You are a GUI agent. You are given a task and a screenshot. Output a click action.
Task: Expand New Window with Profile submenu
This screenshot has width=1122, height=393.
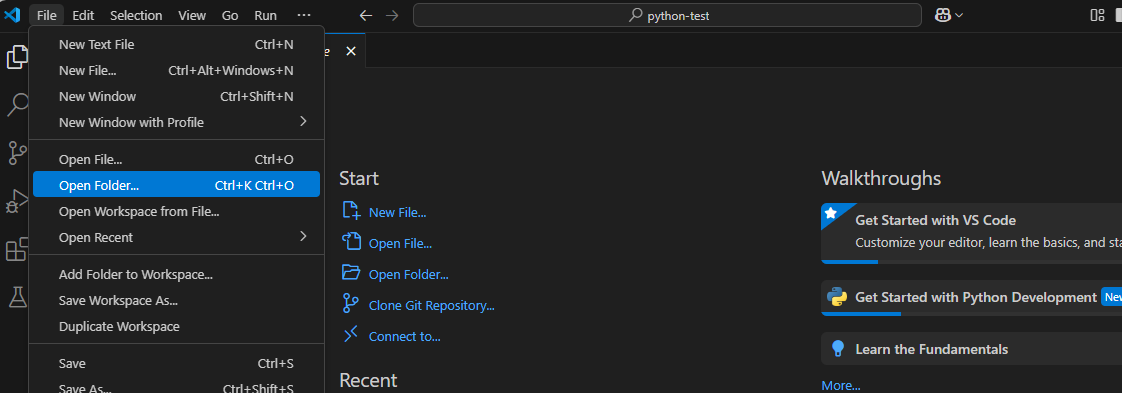coord(176,122)
